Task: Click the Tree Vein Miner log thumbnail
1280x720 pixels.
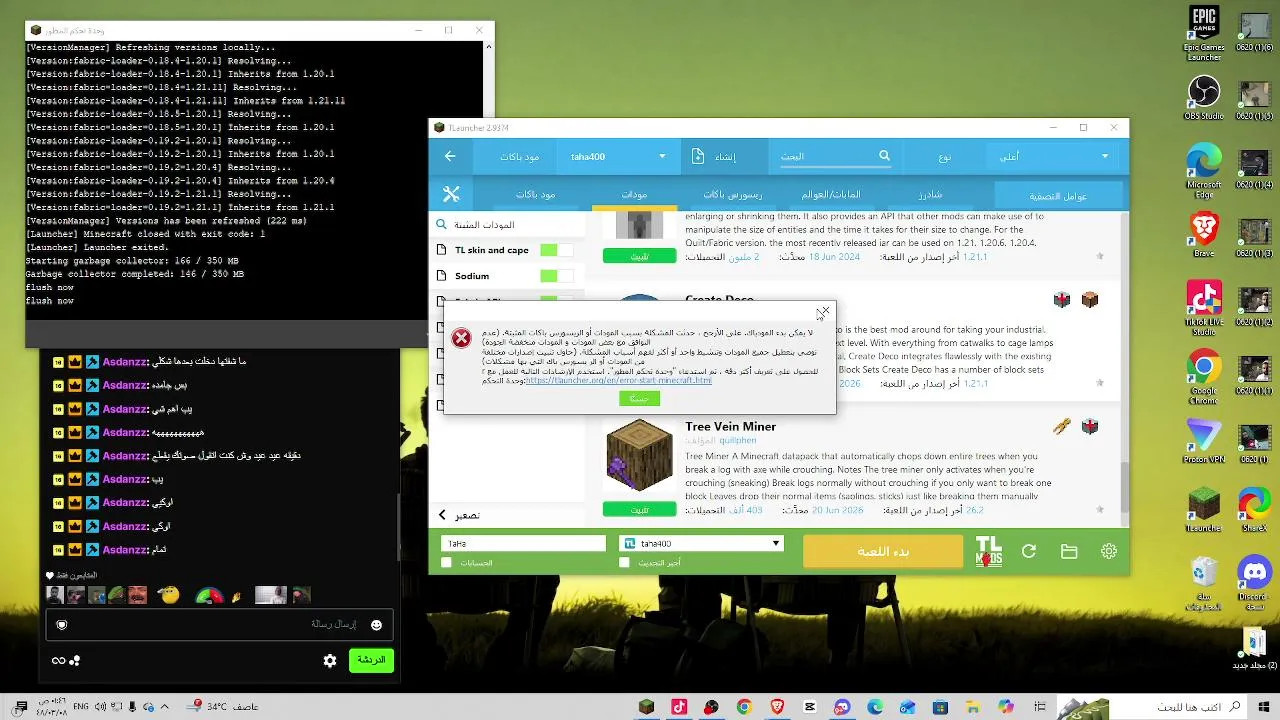Action: (x=640, y=456)
